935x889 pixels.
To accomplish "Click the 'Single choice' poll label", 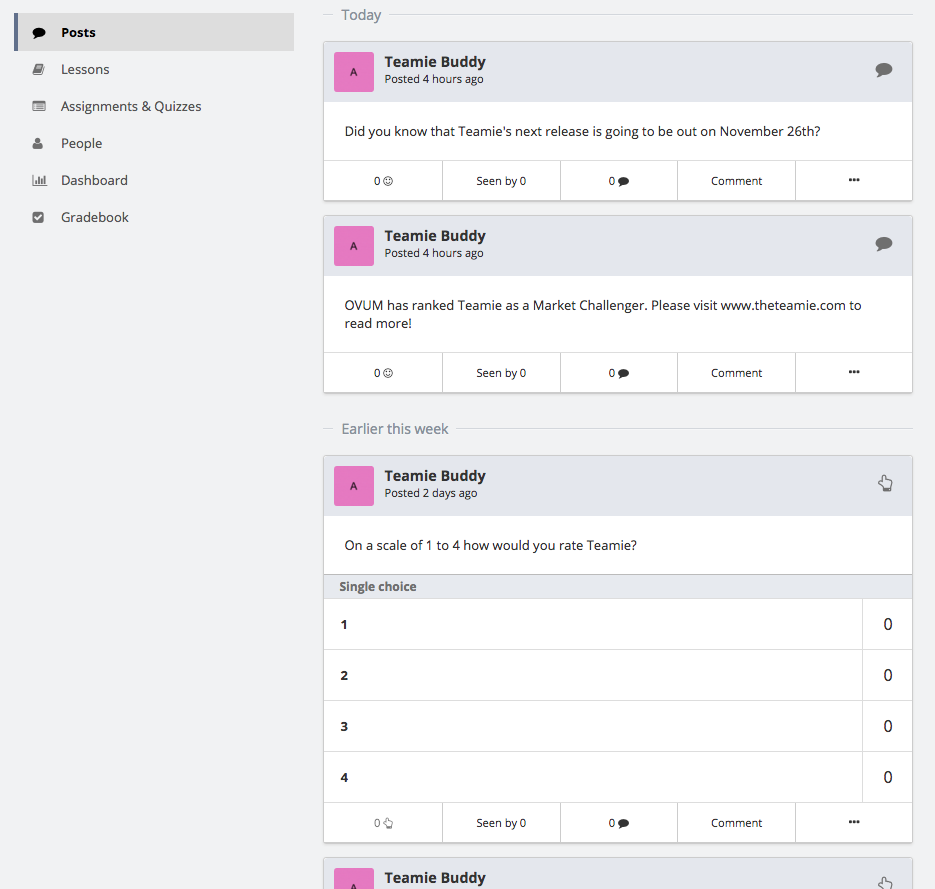I will pos(377,587).
